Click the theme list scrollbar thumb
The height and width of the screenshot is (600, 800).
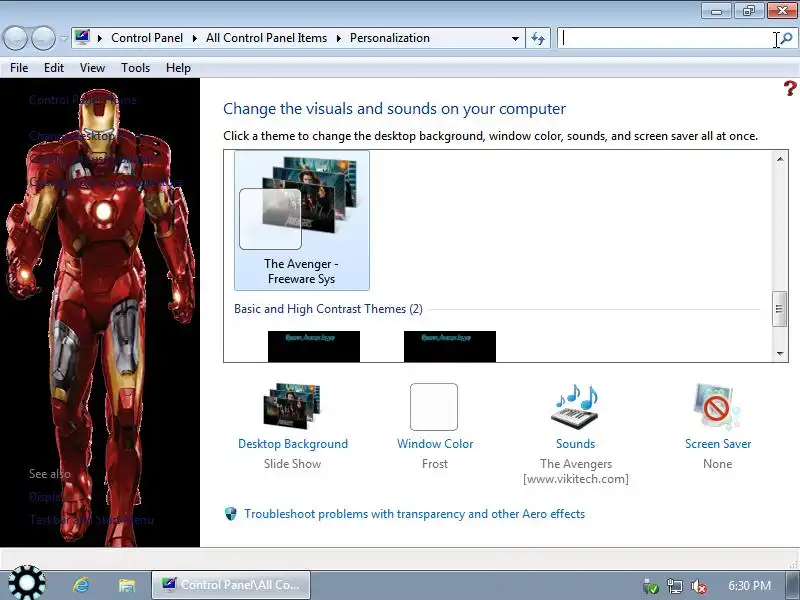click(780, 309)
